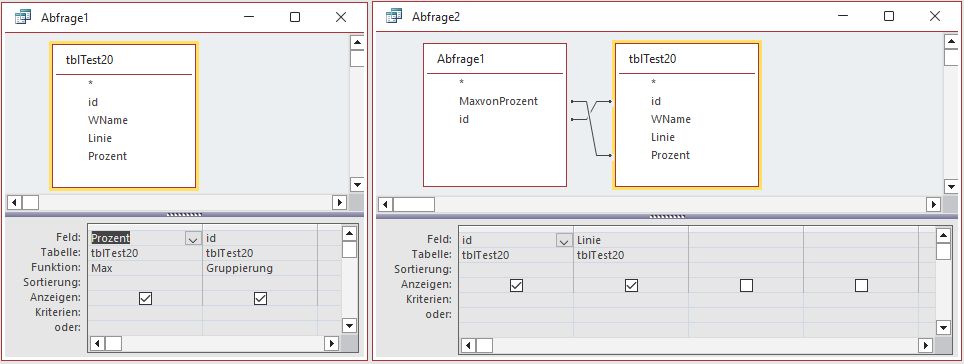Maximize the Abfrage1 query window
The width and height of the screenshot is (964, 364).
pos(295,17)
